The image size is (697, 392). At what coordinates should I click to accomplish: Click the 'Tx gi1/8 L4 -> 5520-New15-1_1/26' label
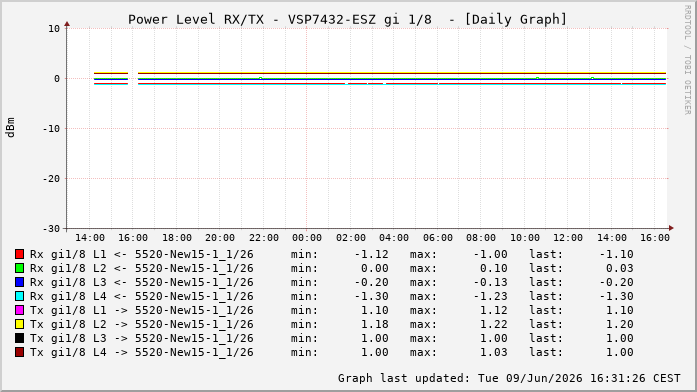click(x=141, y=352)
